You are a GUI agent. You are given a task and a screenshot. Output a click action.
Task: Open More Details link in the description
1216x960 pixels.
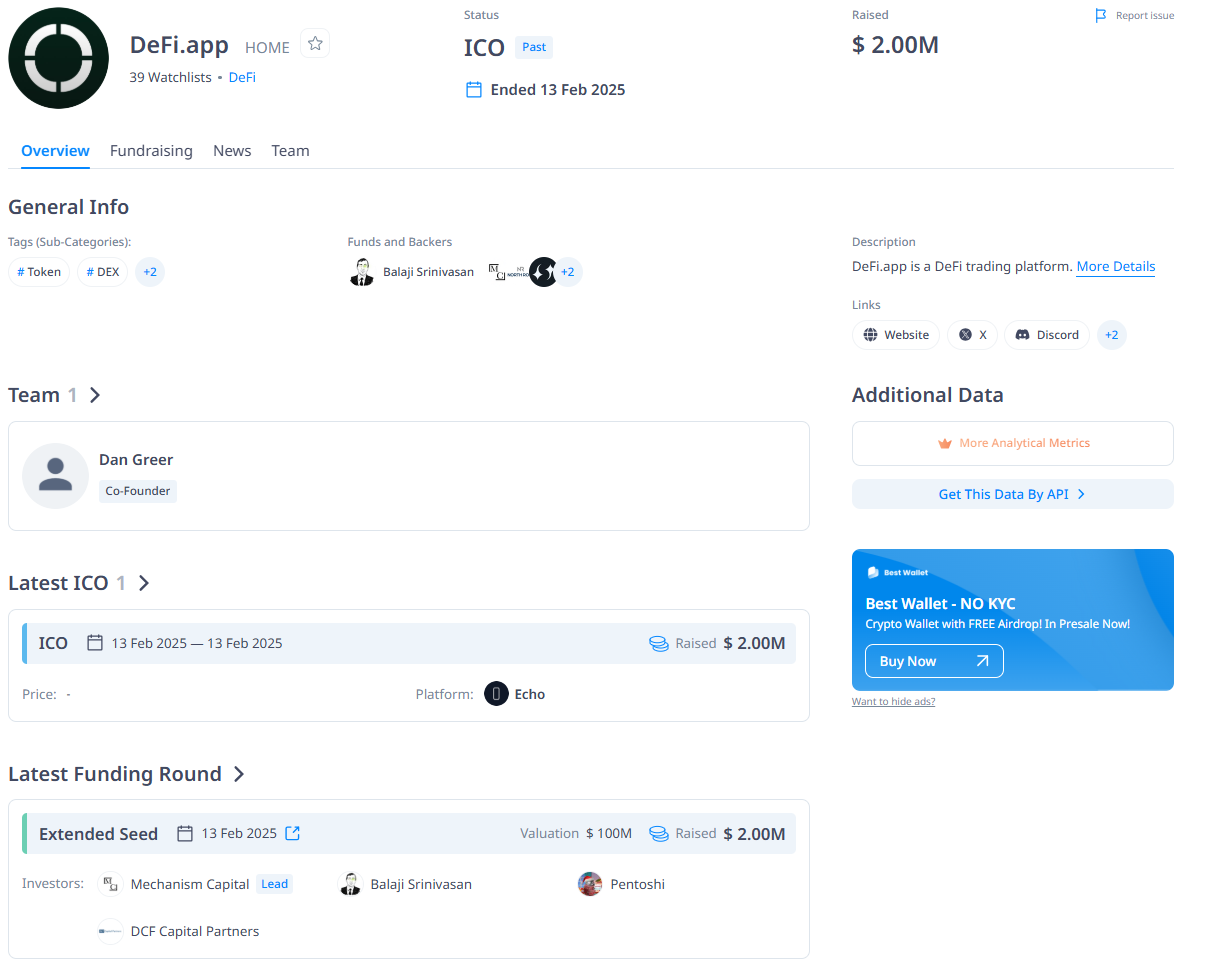click(1116, 267)
